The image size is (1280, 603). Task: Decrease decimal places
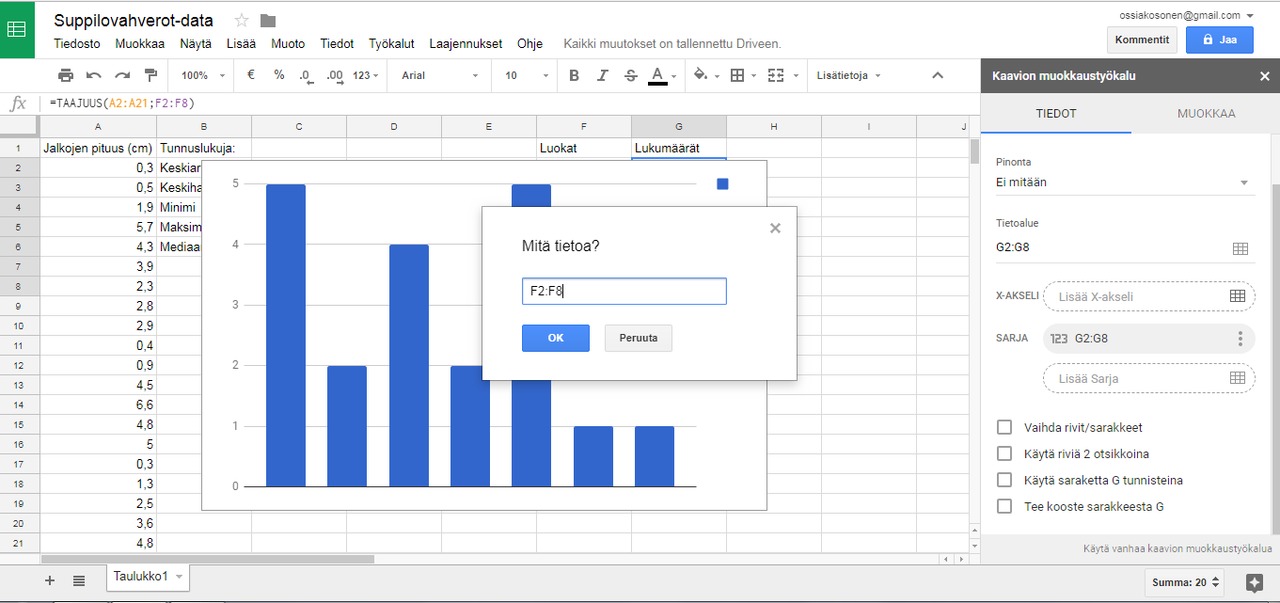point(306,75)
